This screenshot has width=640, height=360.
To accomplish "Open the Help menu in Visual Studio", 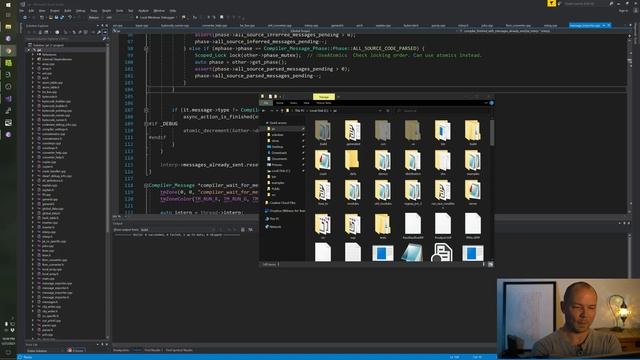I will (x=173, y=11).
